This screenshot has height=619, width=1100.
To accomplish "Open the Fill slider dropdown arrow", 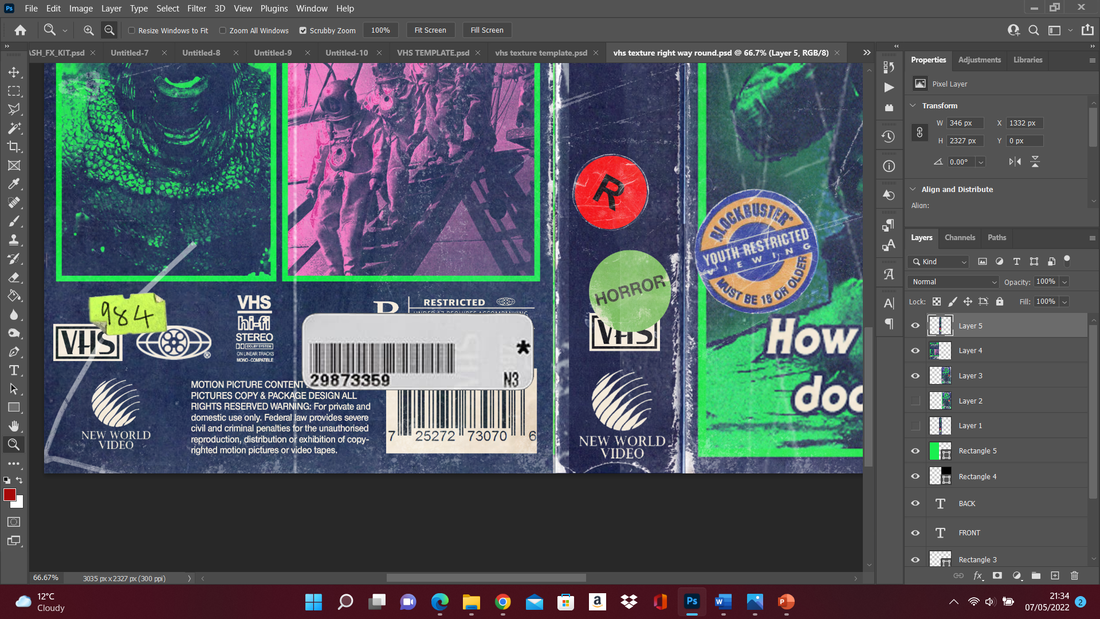I will (x=1064, y=302).
